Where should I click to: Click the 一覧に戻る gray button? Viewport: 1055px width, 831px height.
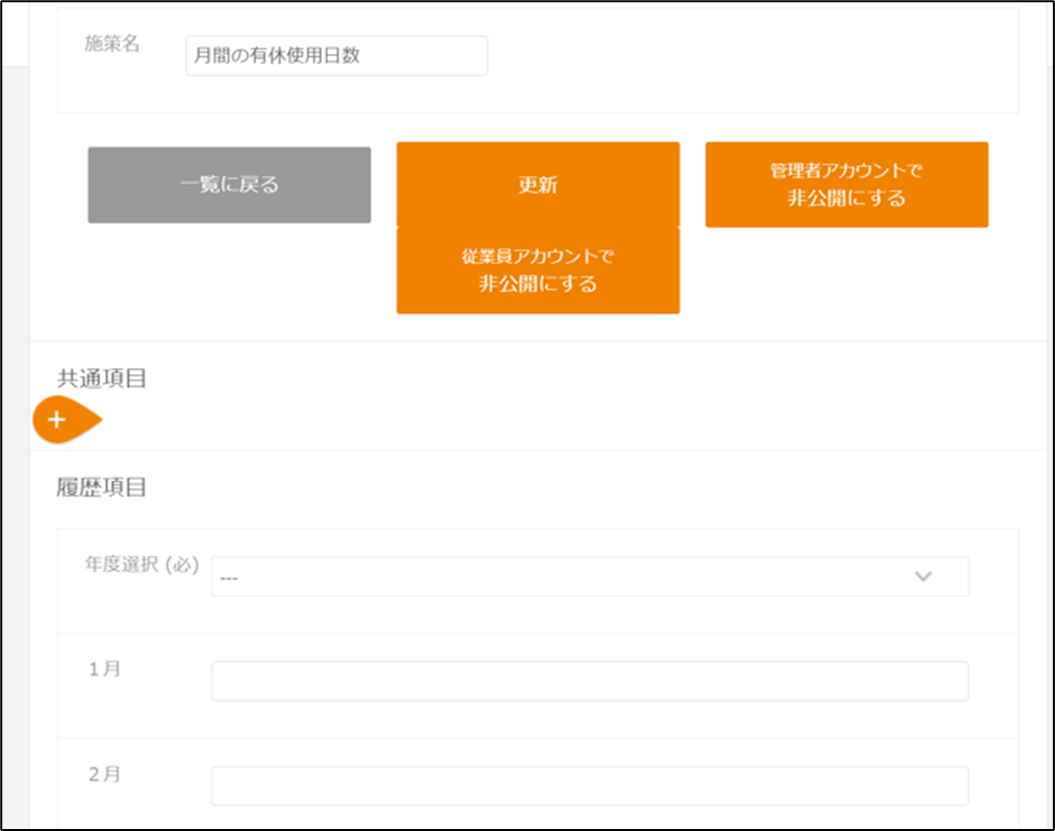tap(229, 185)
